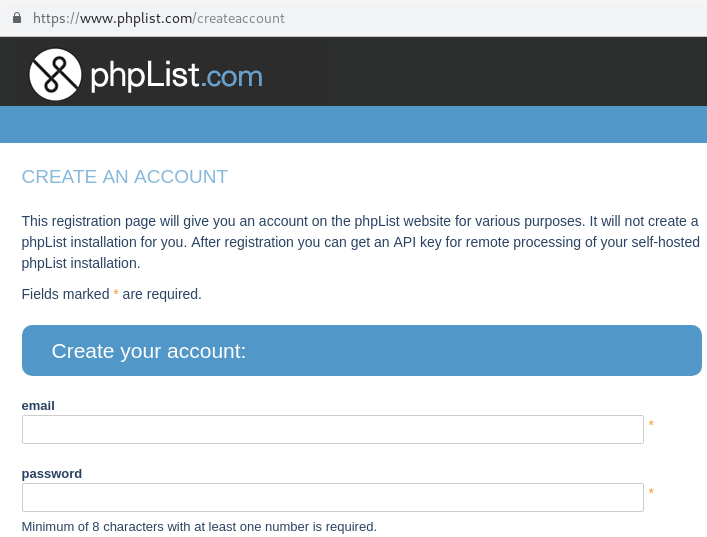This screenshot has height=537, width=707.
Task: Focus the email input field
Action: coord(332,429)
